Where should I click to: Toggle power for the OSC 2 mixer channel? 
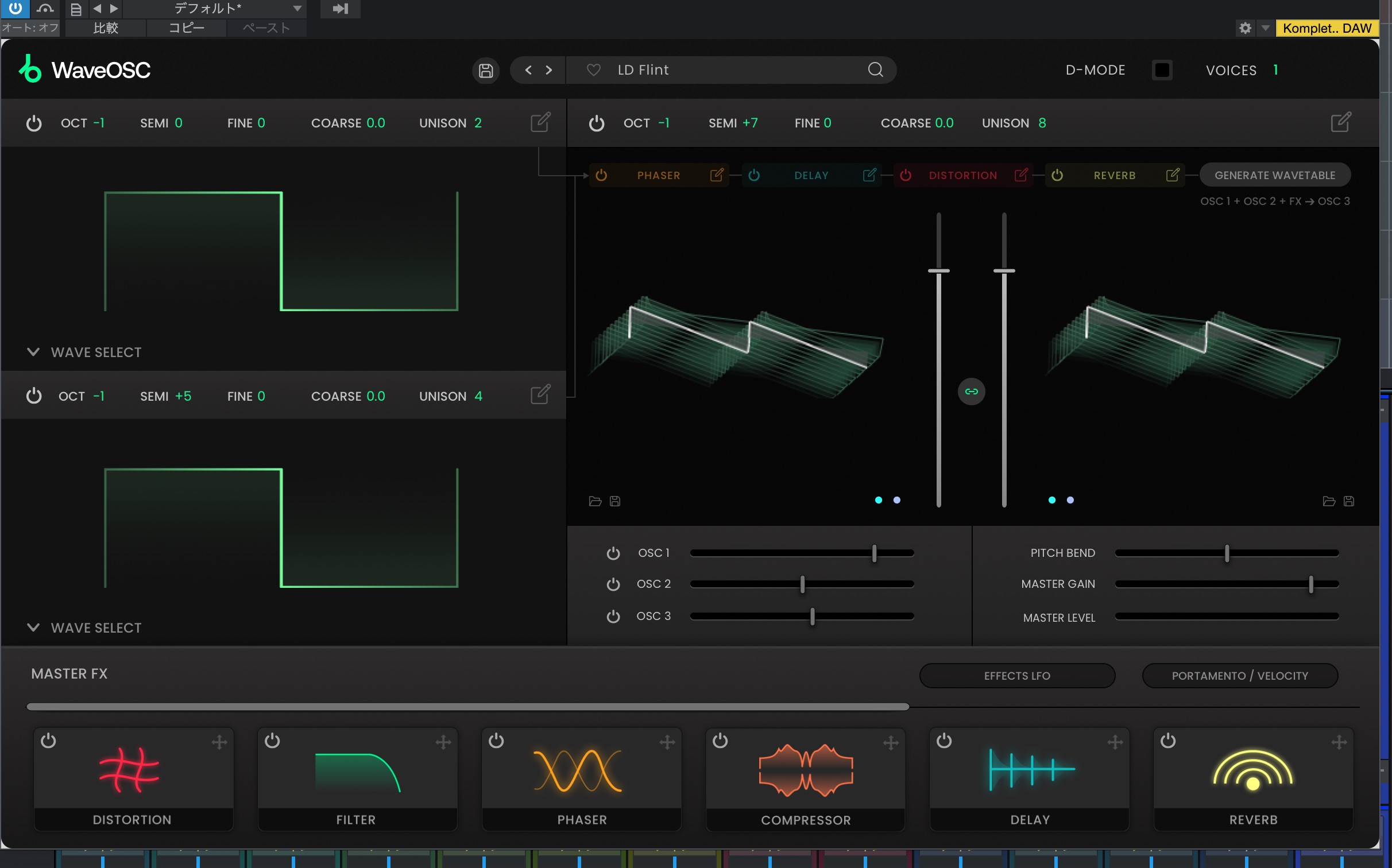613,584
